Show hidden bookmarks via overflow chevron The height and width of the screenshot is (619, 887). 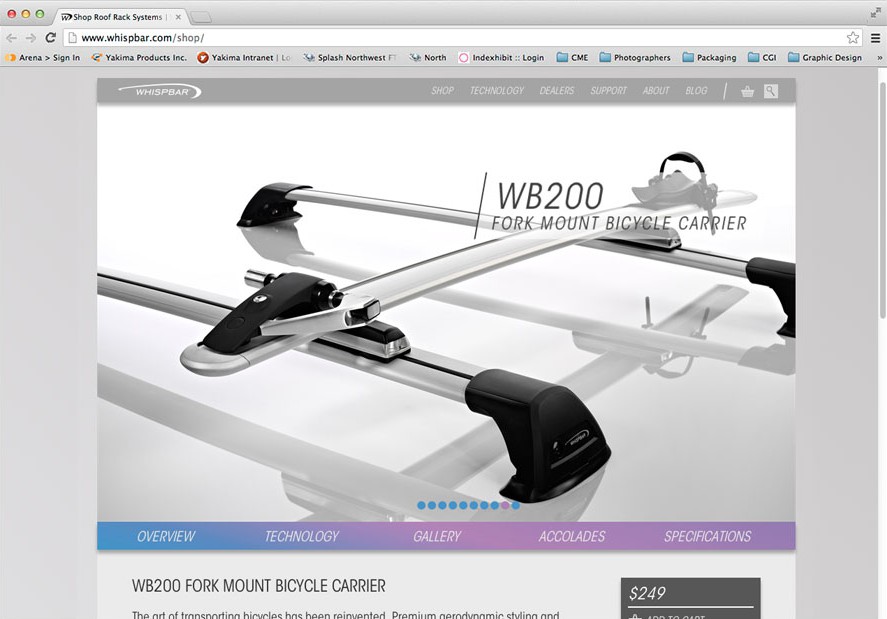coord(879,58)
